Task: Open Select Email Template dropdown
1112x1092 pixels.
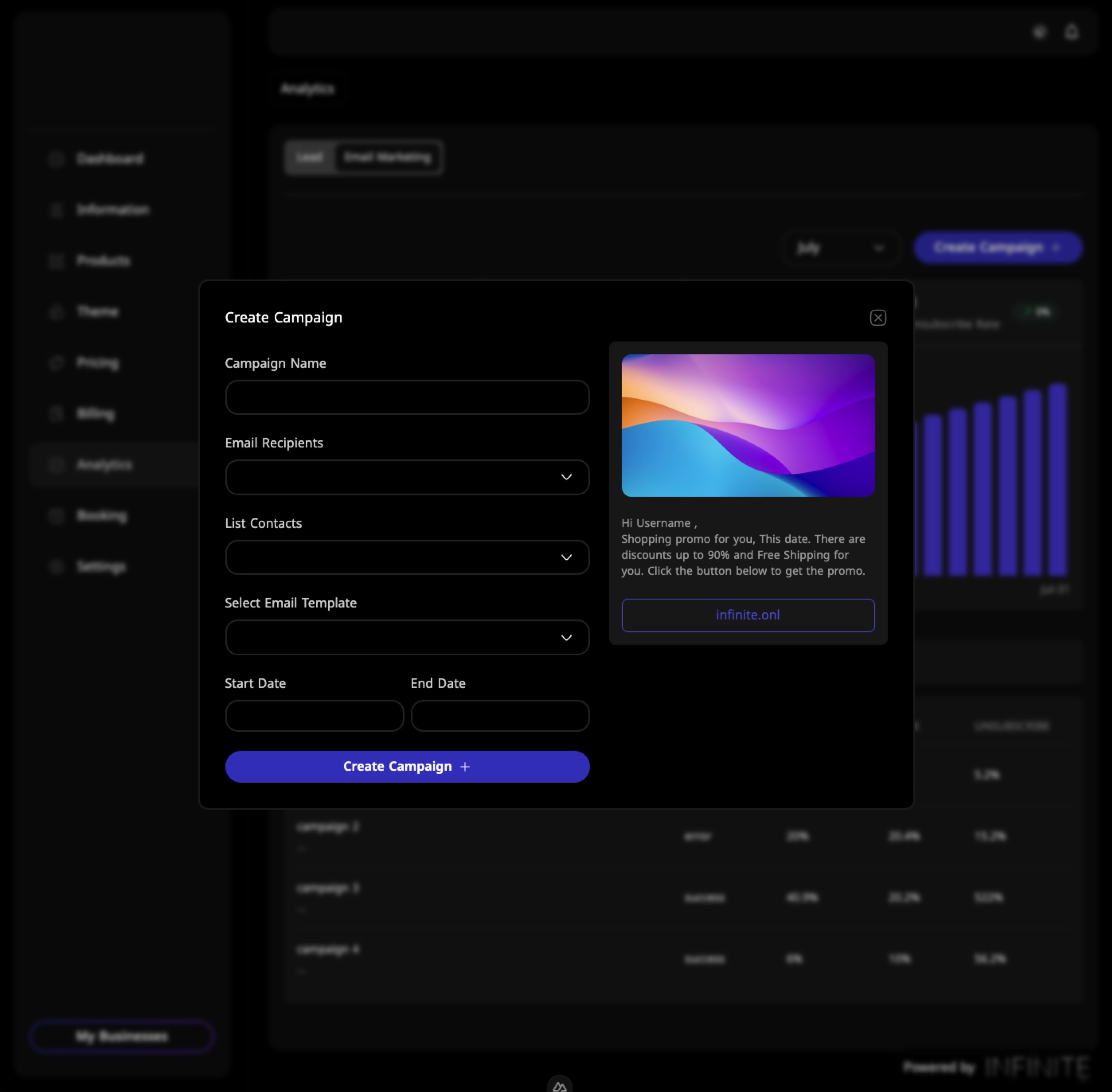Action: pos(406,637)
